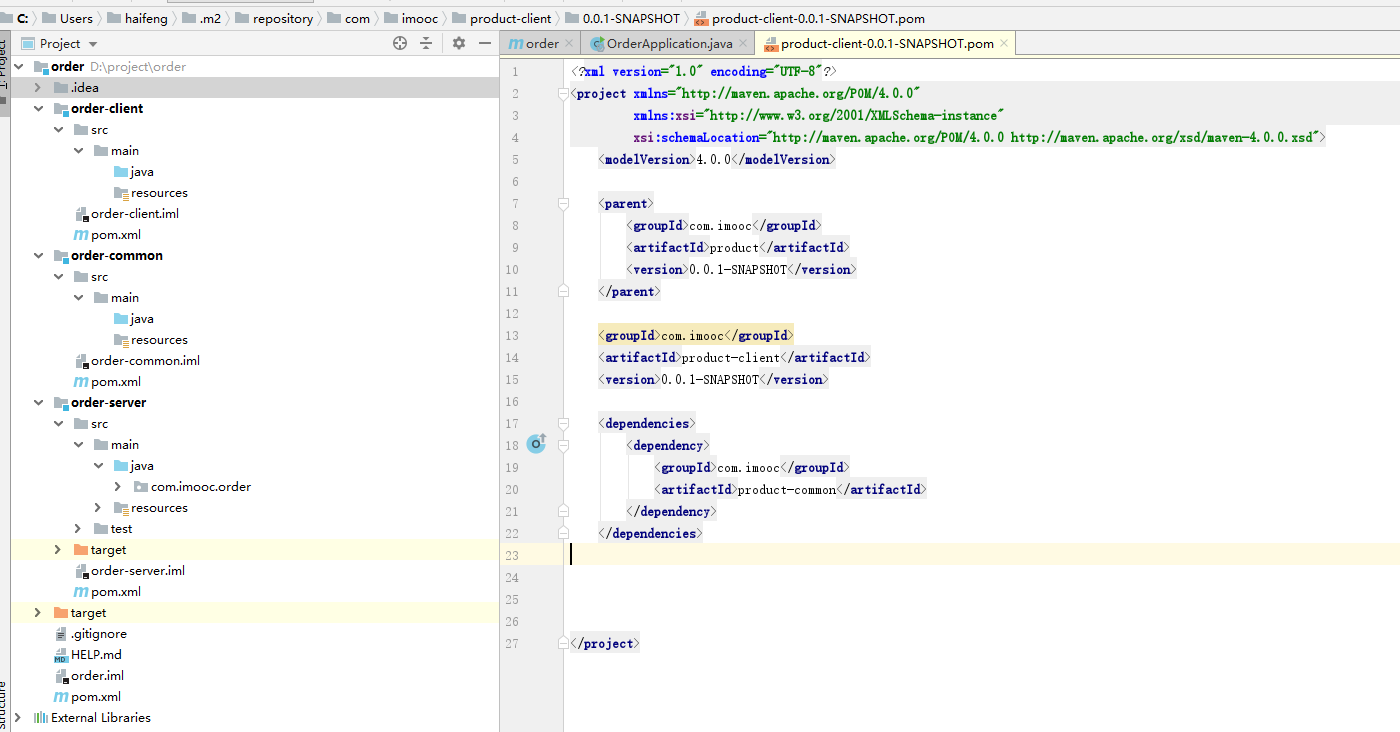Click line number 23 in the gutter
1400x732 pixels.
pyautogui.click(x=512, y=555)
